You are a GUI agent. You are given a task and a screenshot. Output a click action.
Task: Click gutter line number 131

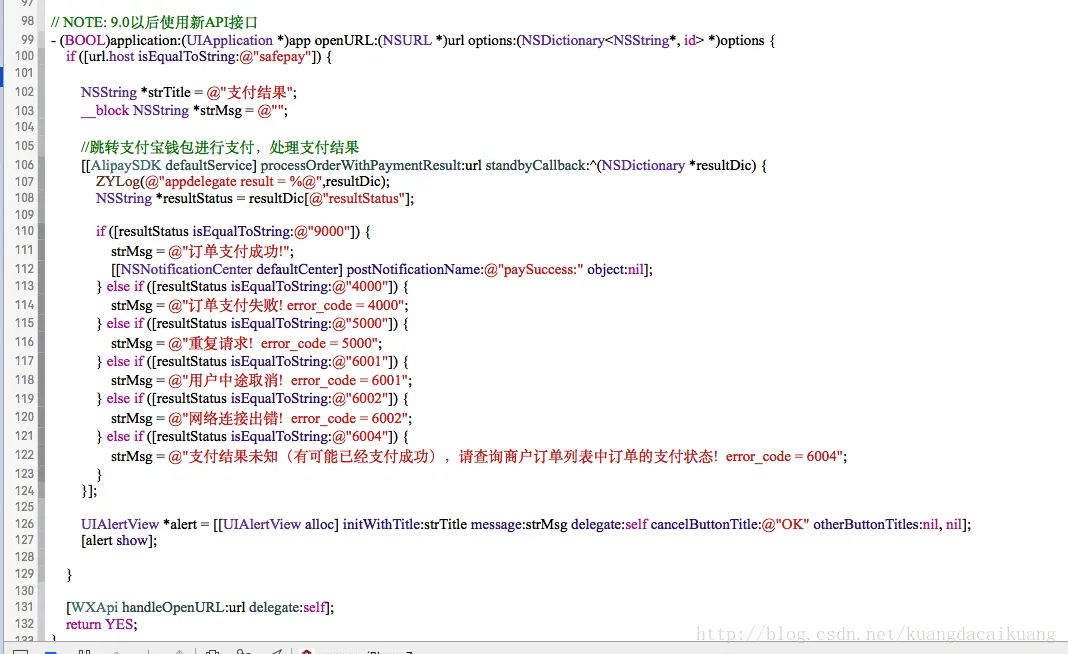24,606
